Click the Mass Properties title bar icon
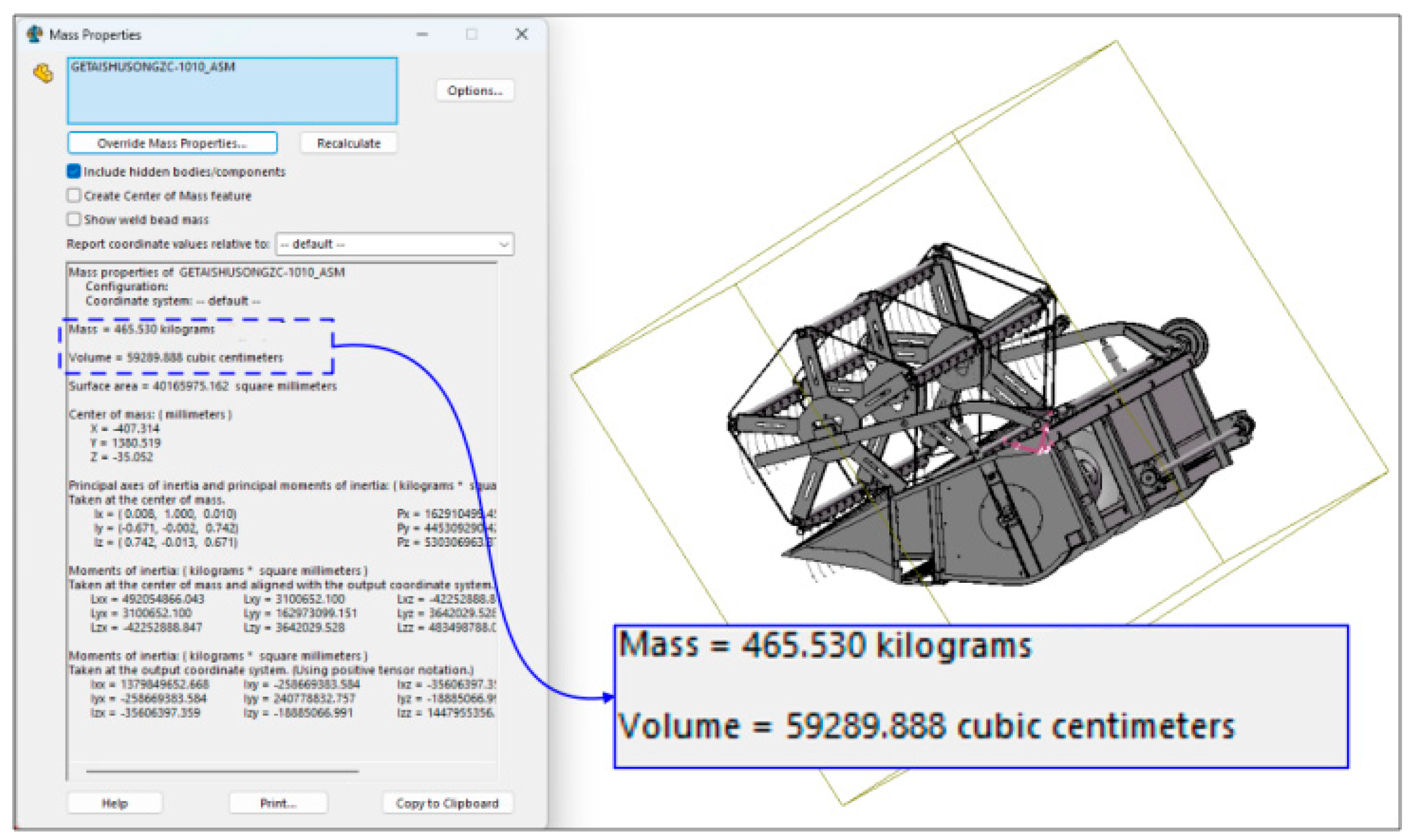 [x=34, y=34]
